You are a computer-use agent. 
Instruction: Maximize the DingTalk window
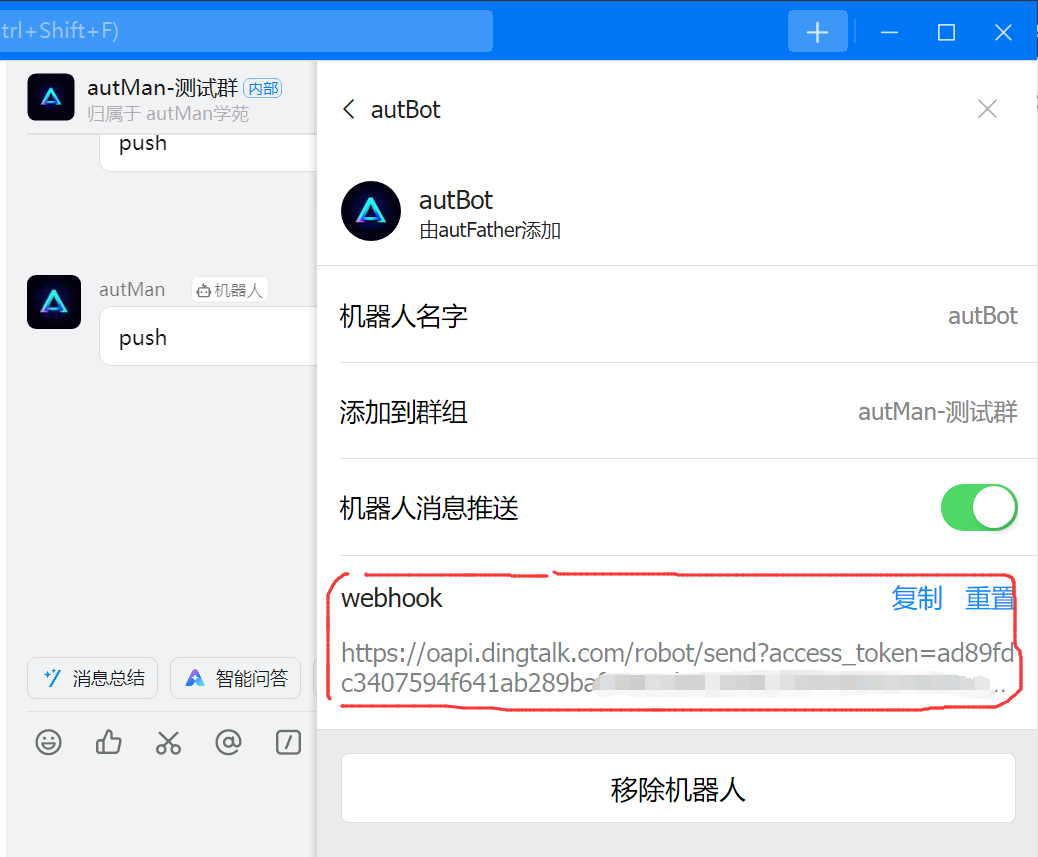point(946,32)
